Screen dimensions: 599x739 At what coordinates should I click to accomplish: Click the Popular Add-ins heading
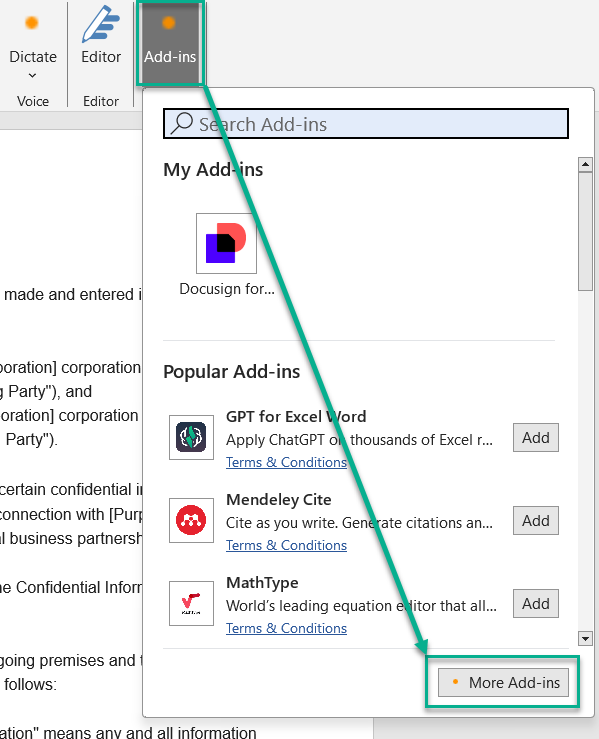click(231, 372)
